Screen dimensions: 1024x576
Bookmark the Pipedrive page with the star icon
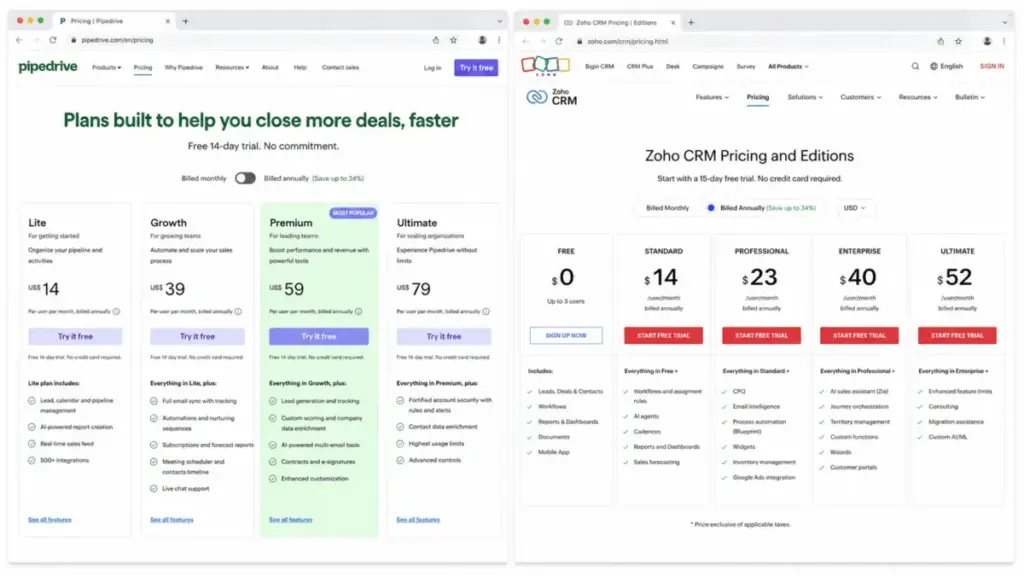pyautogui.click(x=453, y=40)
